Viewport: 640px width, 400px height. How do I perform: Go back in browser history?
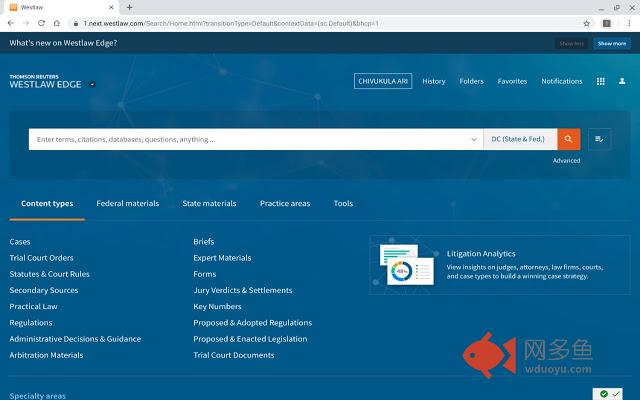(x=11, y=23)
